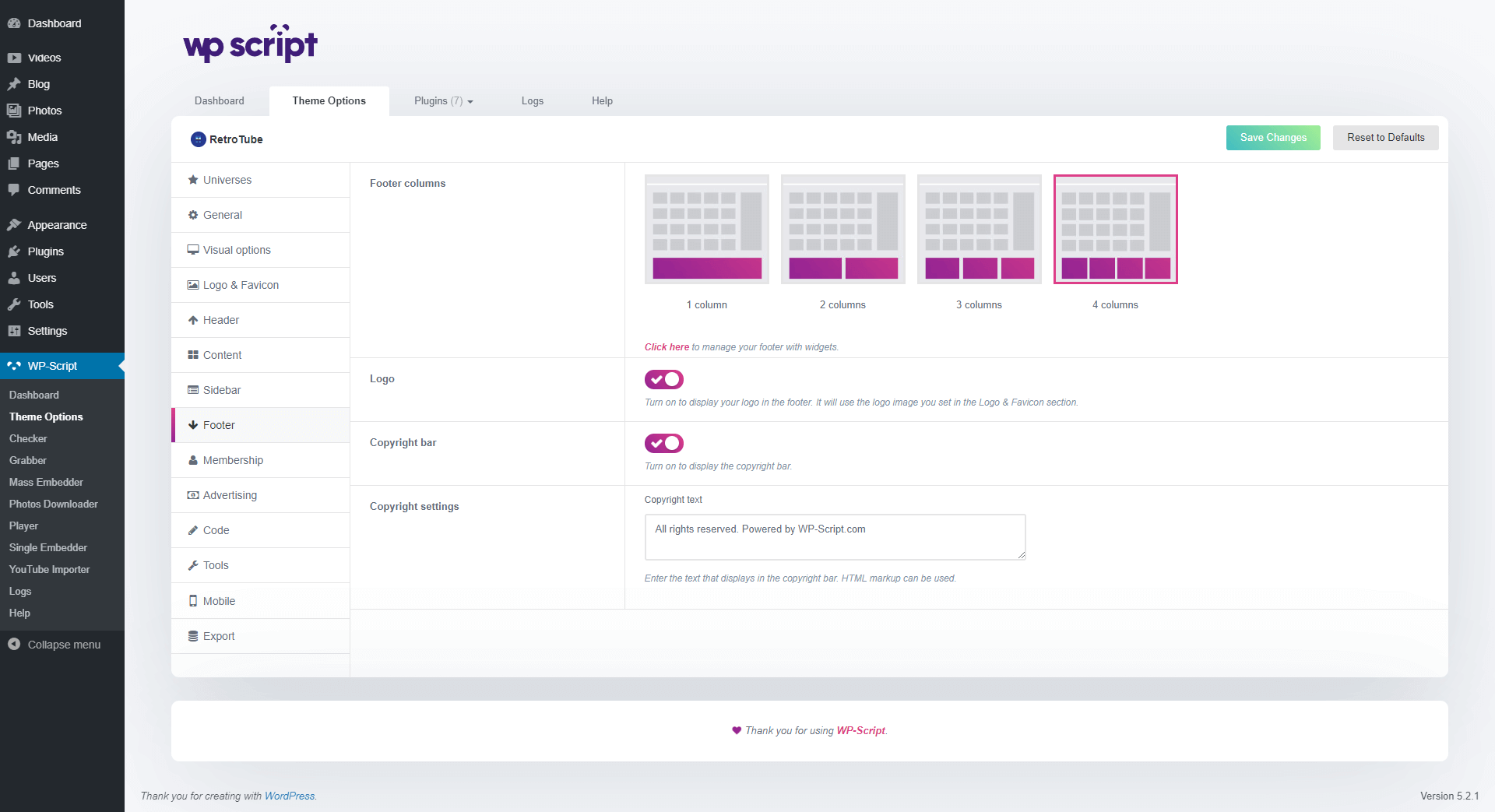Follow the Click here footer widgets link
Image resolution: width=1495 pixels, height=812 pixels.
667,347
